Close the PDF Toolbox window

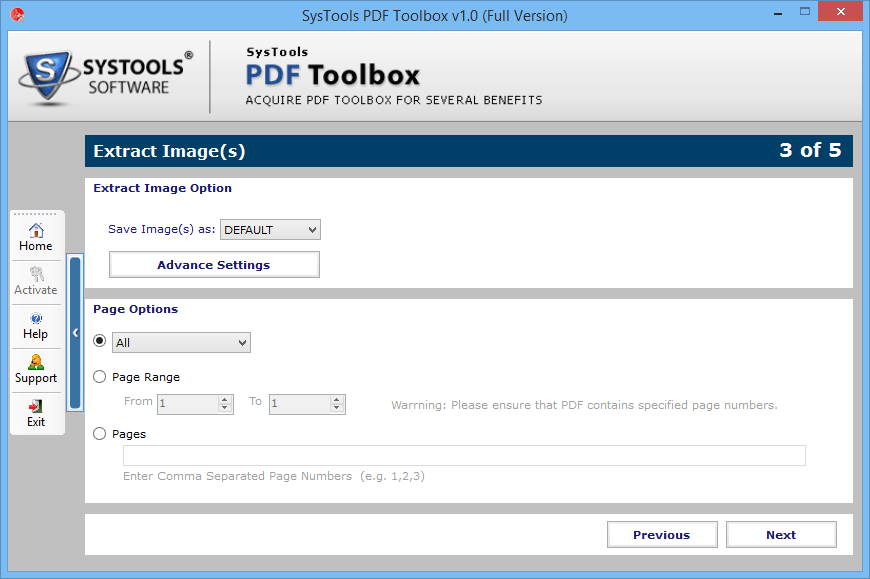tap(841, 12)
